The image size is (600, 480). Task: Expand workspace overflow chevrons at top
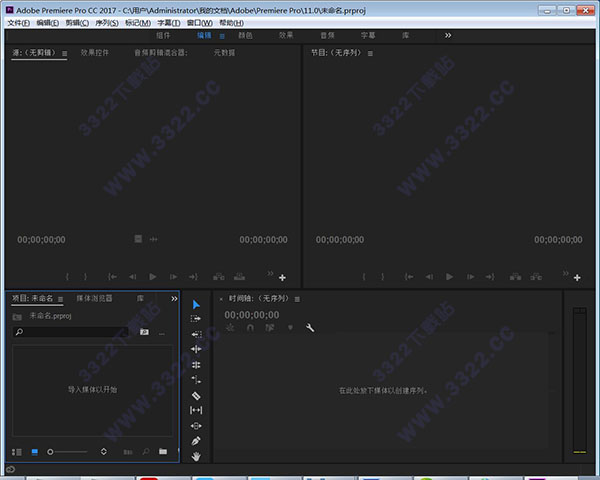(x=448, y=35)
